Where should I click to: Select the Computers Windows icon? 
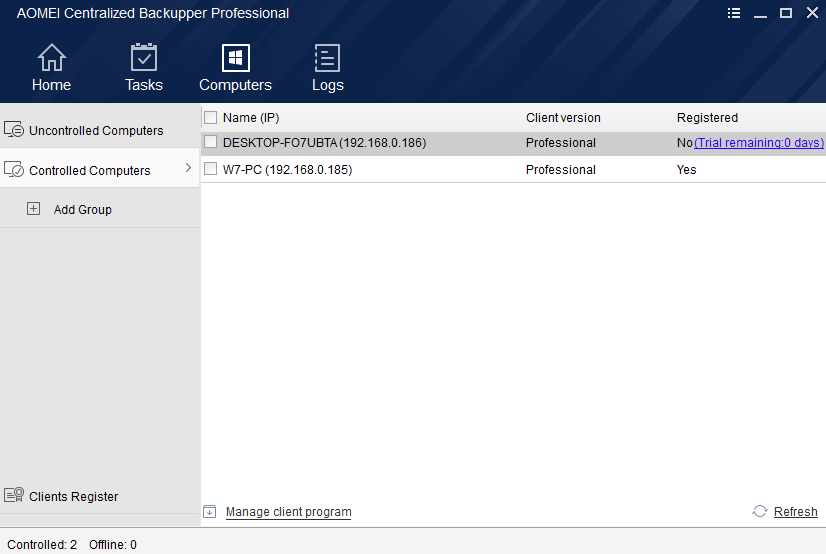point(235,57)
